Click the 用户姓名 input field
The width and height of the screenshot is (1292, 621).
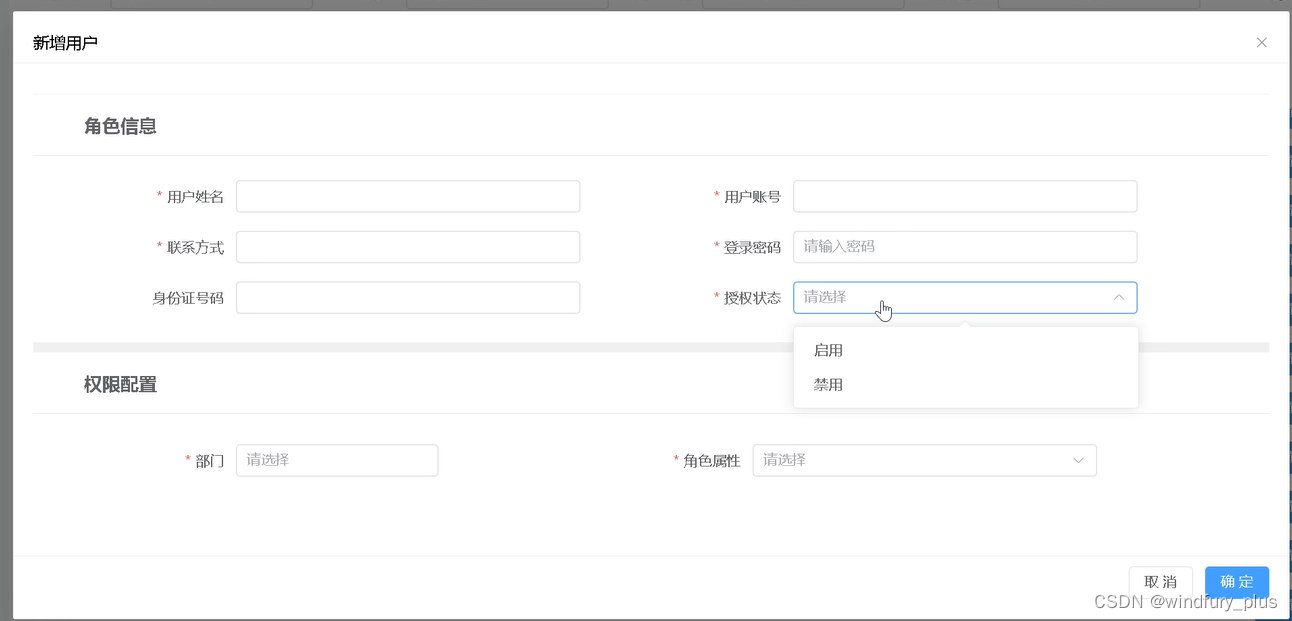(x=408, y=196)
